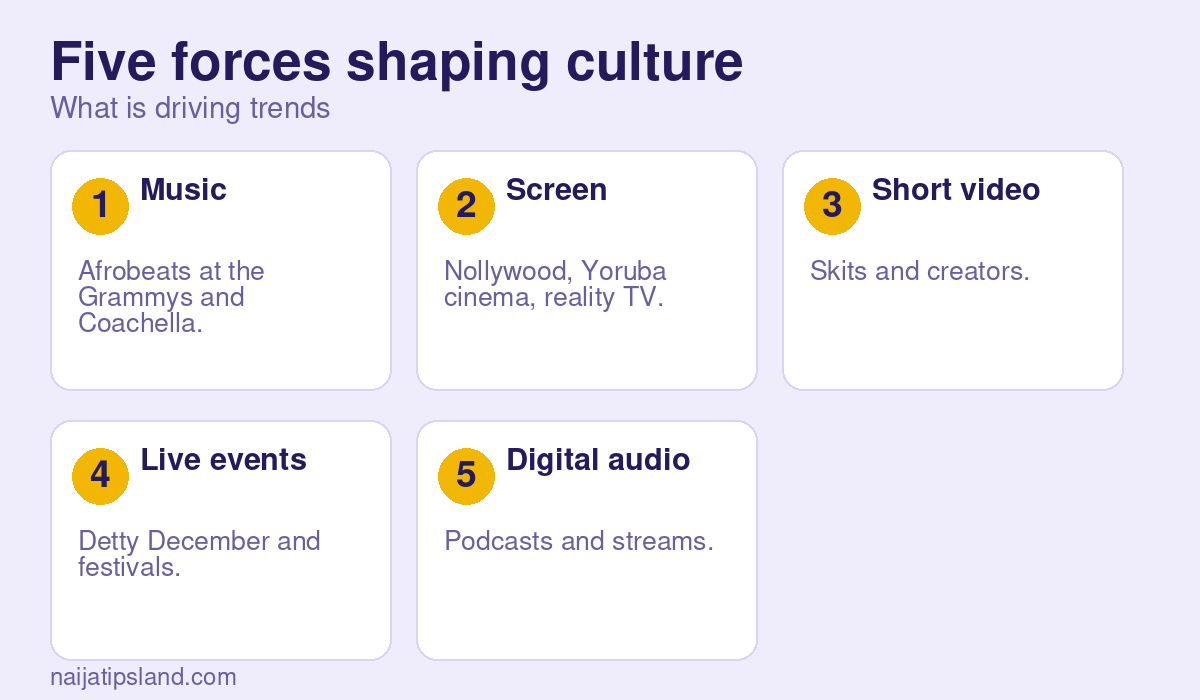Select the 'Music' card heading
This screenshot has height=700, width=1200.
[183, 189]
